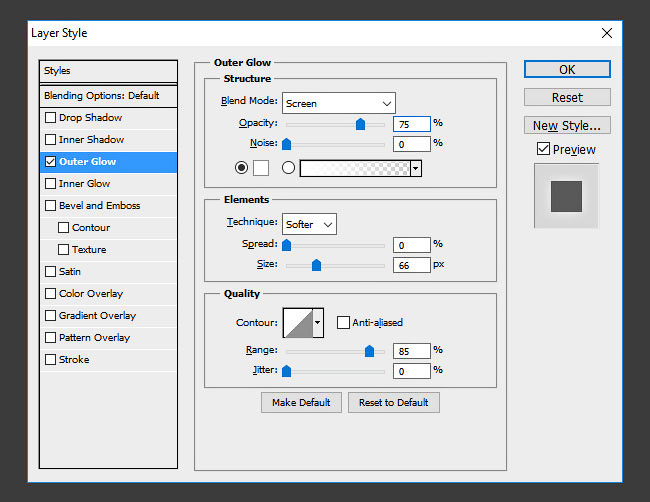Click the Size slider handle
This screenshot has height=502, width=650.
tap(316, 265)
